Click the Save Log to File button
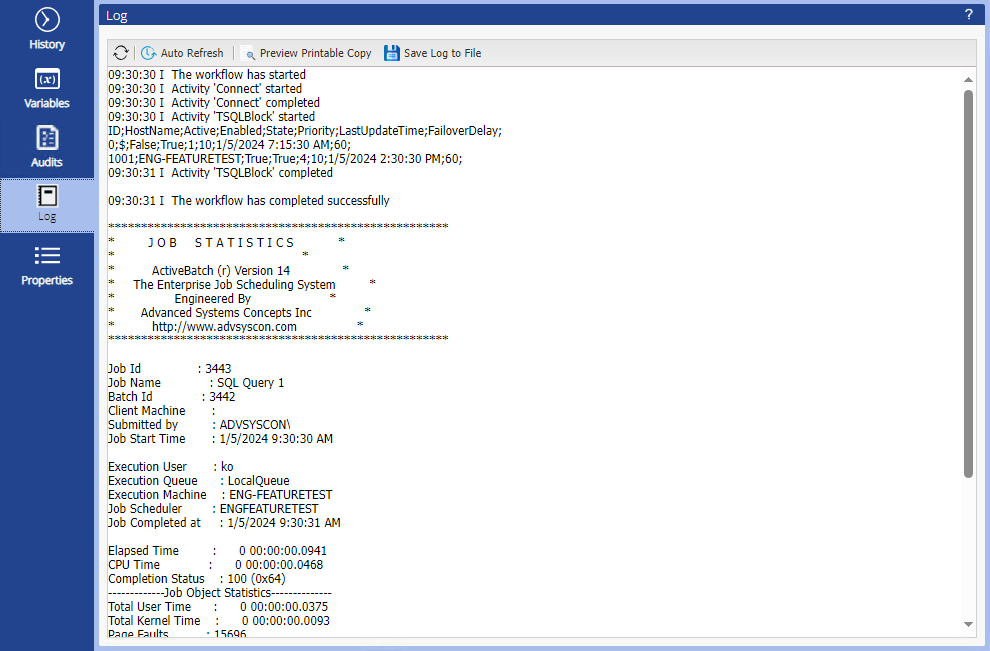 [x=432, y=53]
